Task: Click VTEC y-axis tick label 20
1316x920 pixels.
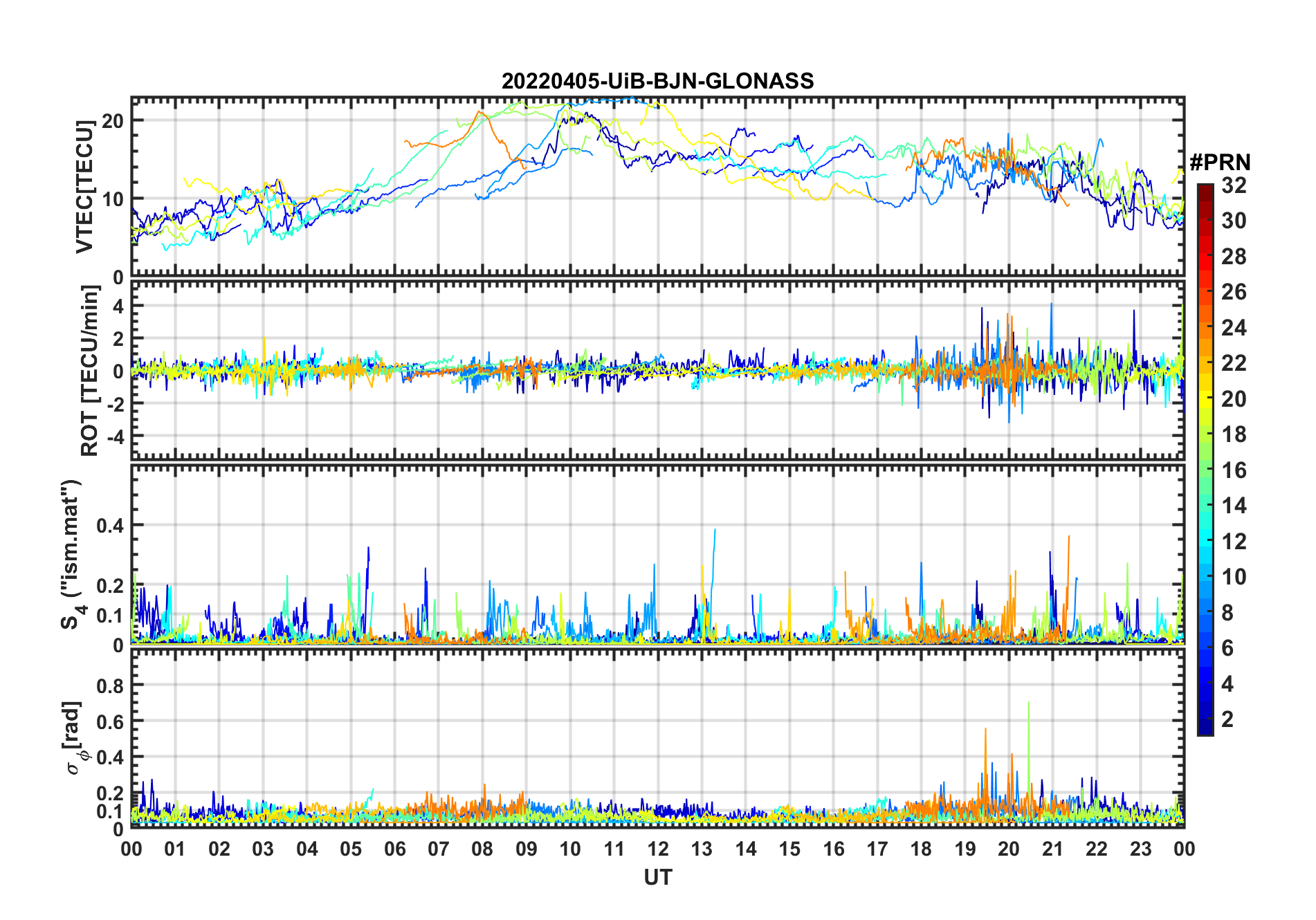Action: coord(113,120)
